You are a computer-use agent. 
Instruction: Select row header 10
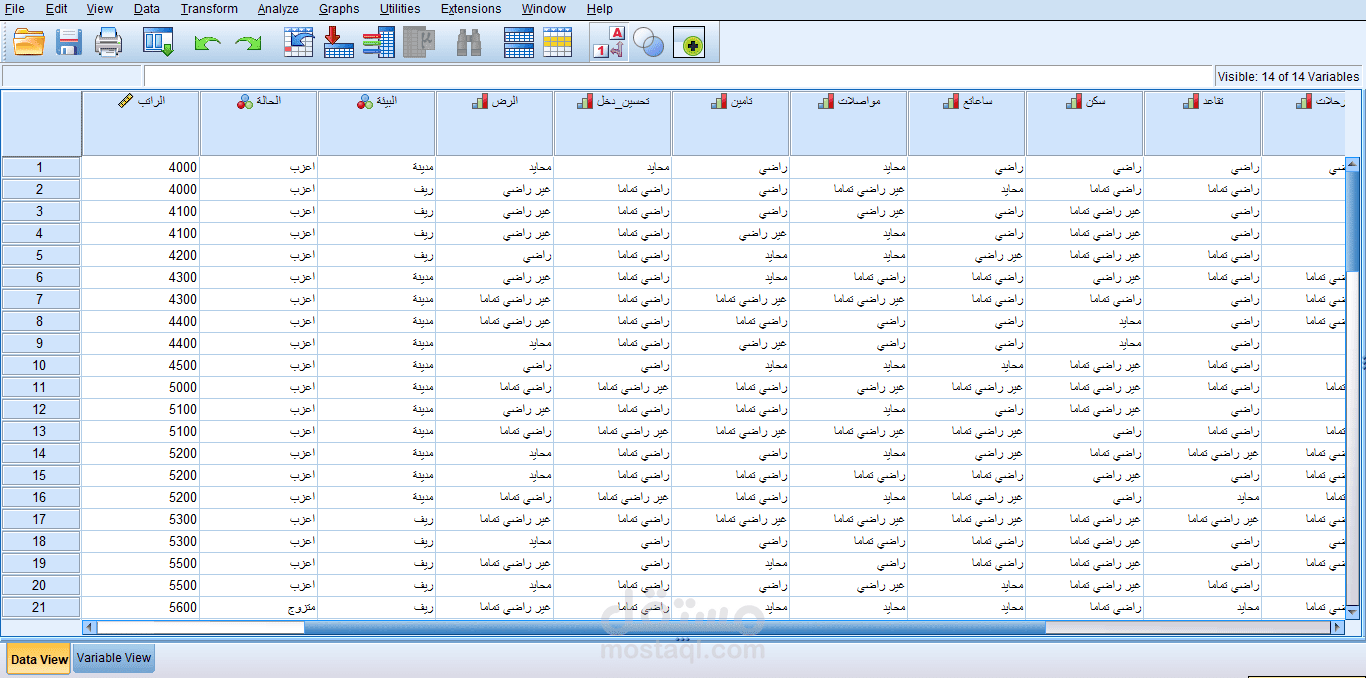[40, 365]
